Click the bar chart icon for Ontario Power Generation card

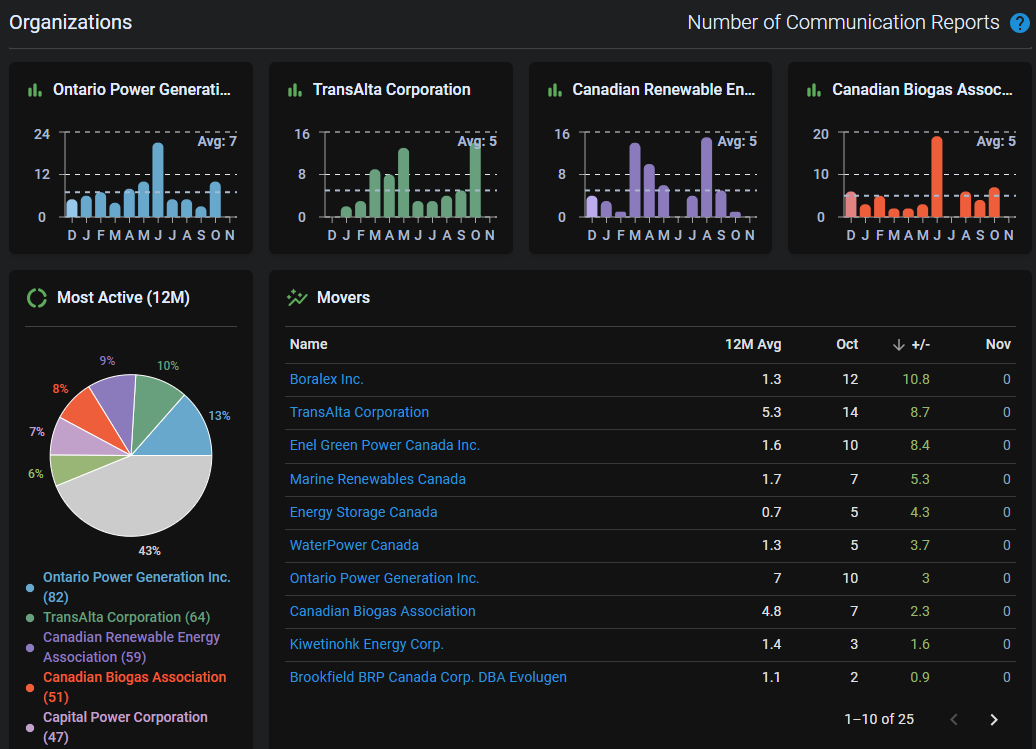[35, 90]
